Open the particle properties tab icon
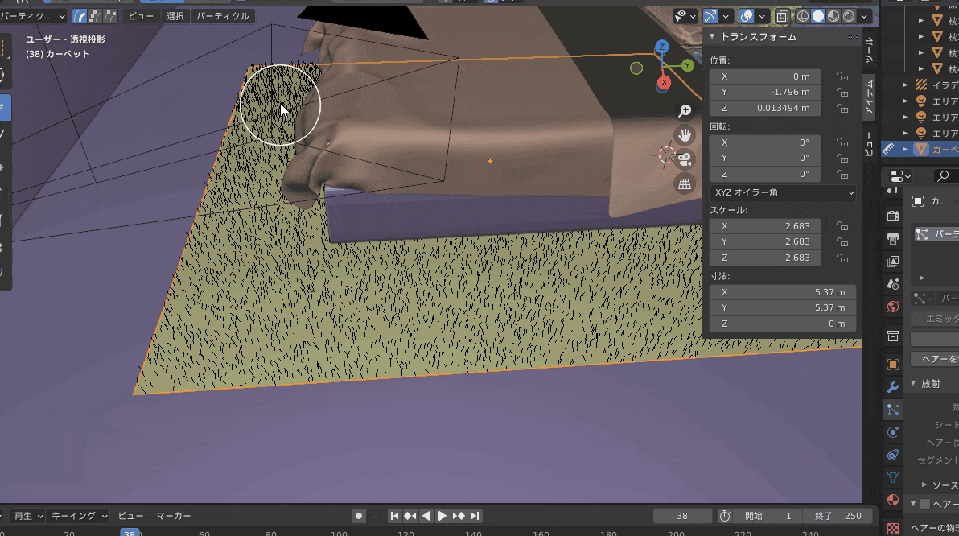This screenshot has width=959, height=536. [893, 409]
